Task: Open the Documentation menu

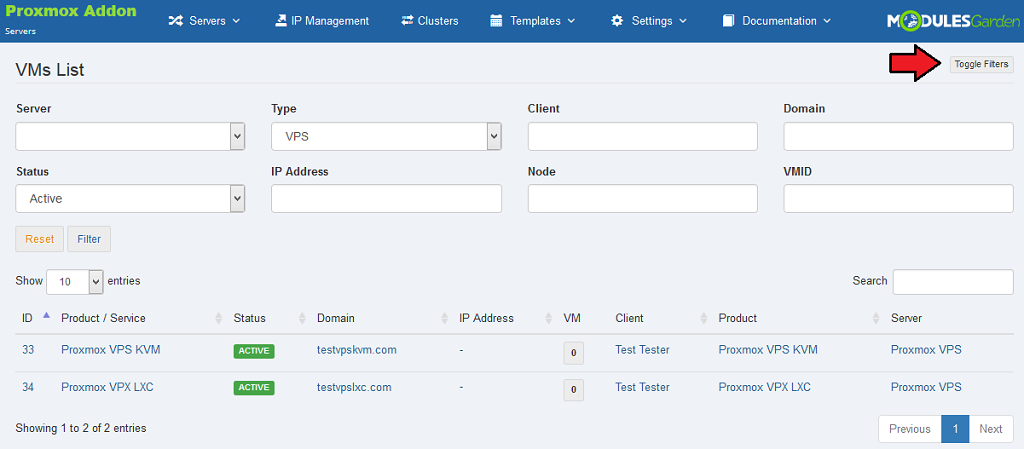Action: pyautogui.click(x=776, y=21)
